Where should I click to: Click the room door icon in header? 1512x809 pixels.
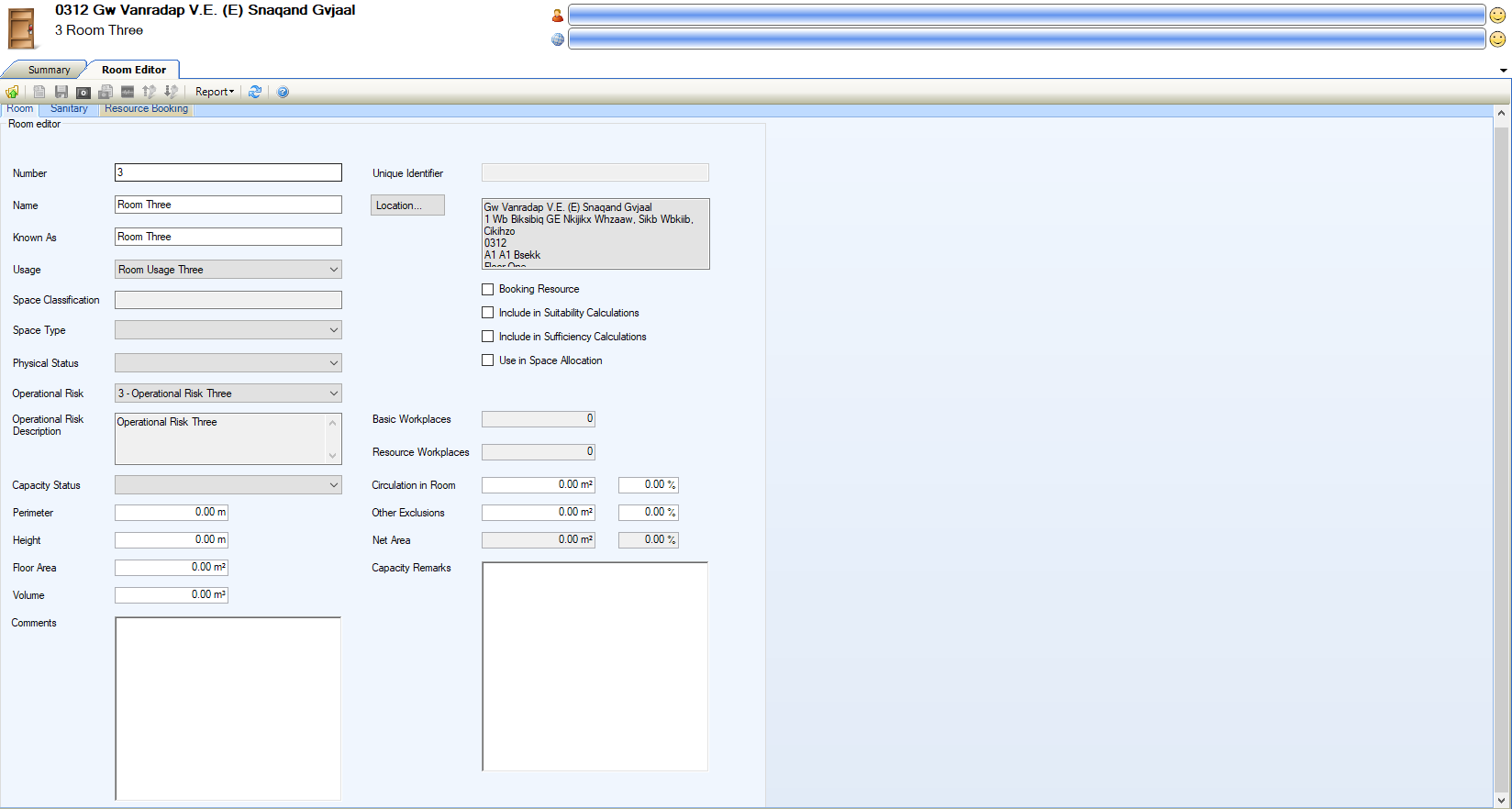pos(21,28)
